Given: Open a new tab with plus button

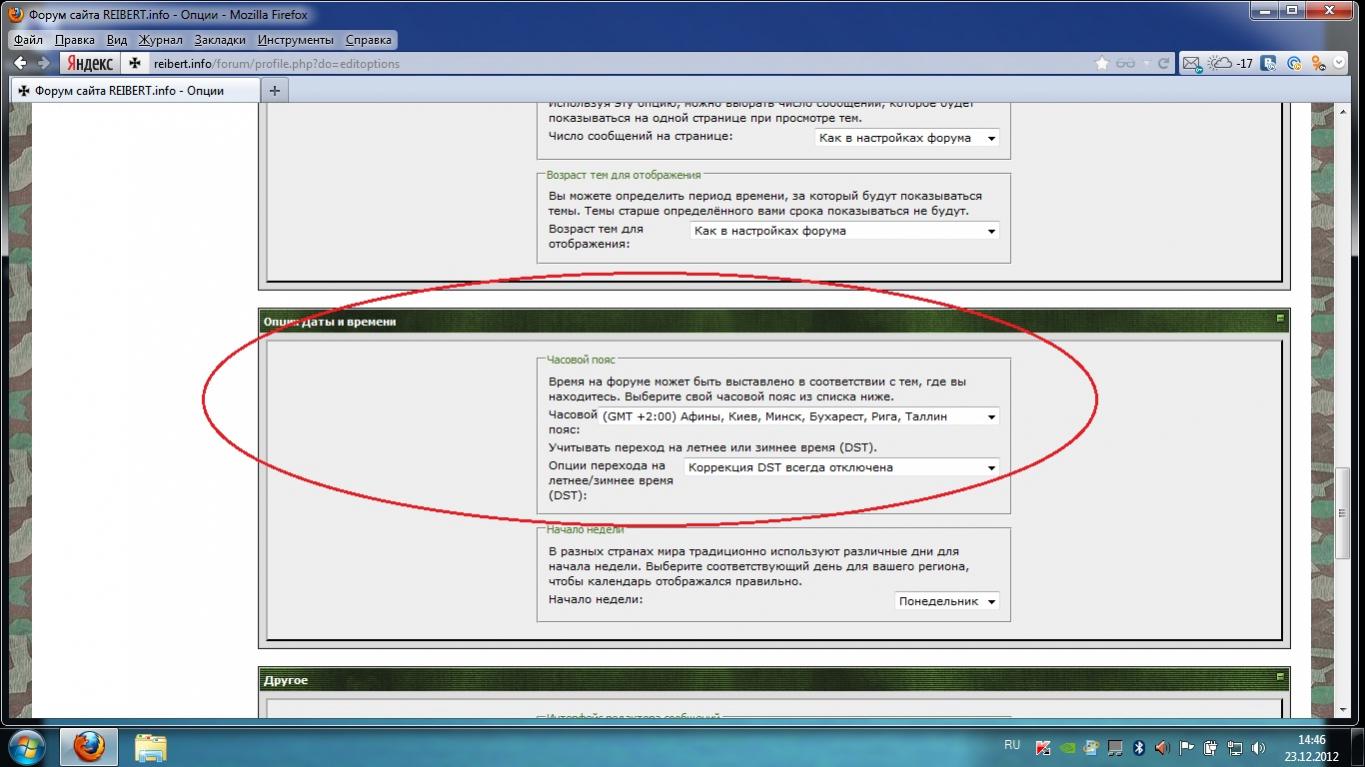Looking at the screenshot, I should click(x=274, y=90).
